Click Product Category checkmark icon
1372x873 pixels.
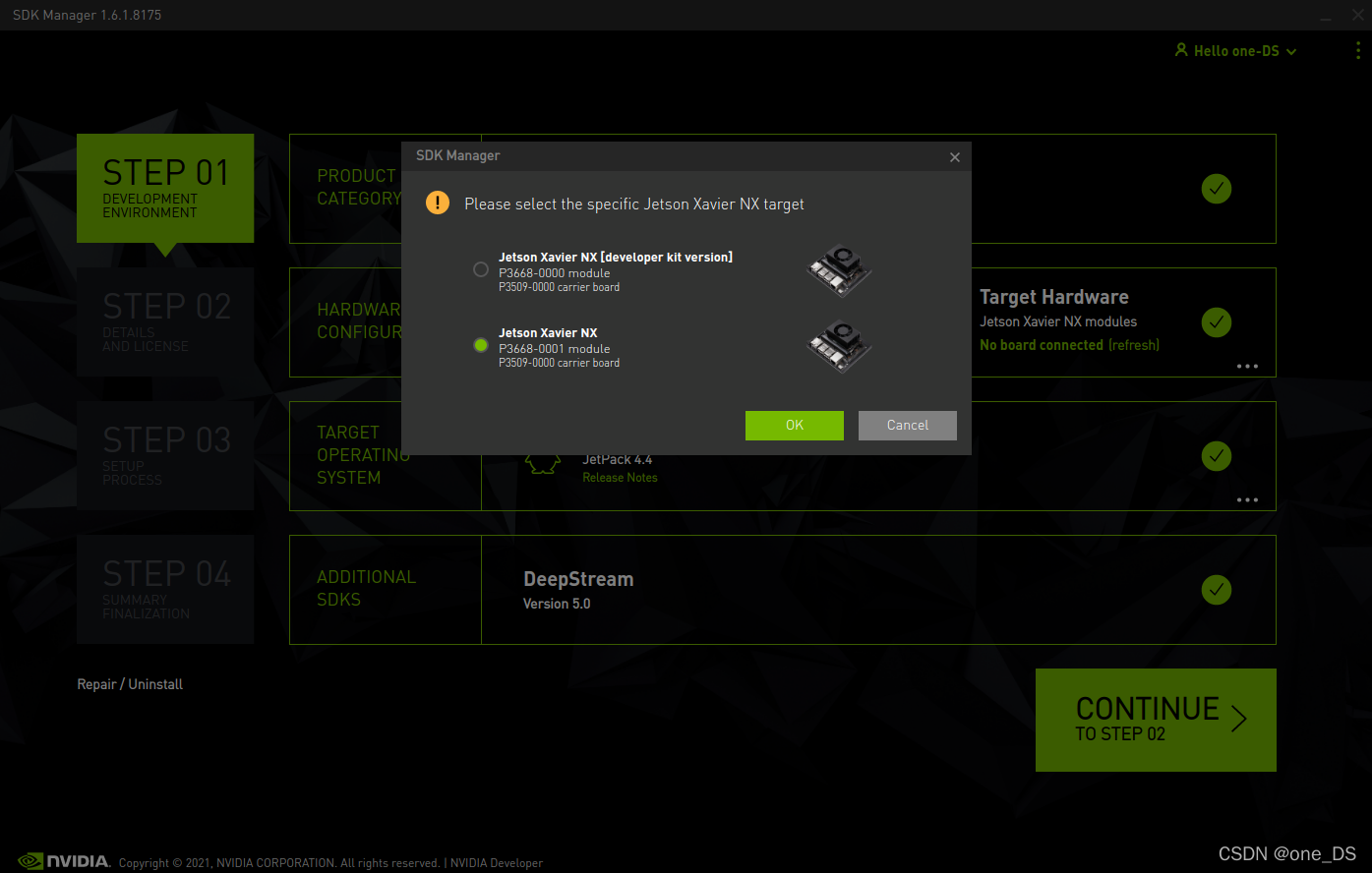[x=1217, y=189]
